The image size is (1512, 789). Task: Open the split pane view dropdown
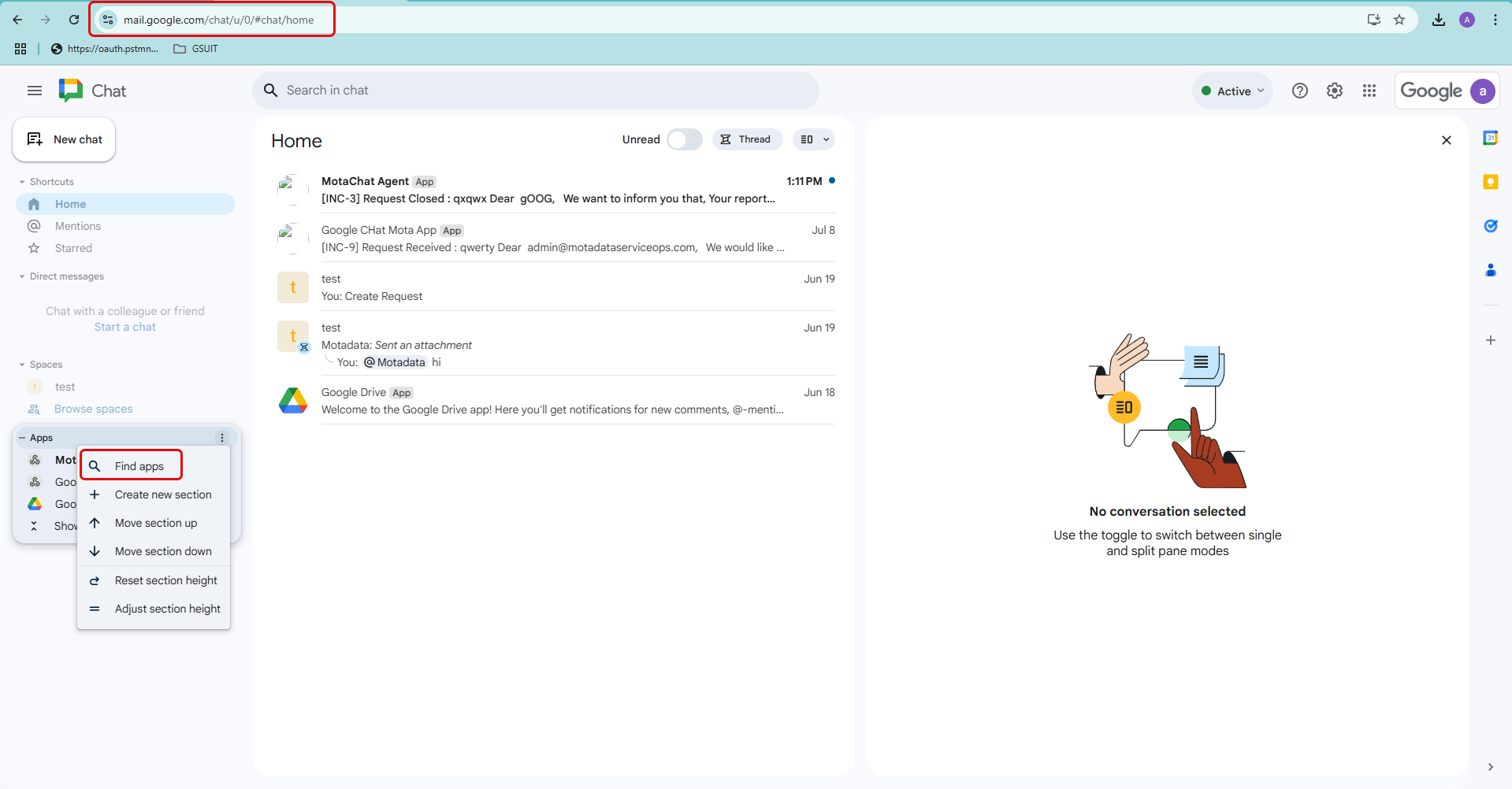813,139
